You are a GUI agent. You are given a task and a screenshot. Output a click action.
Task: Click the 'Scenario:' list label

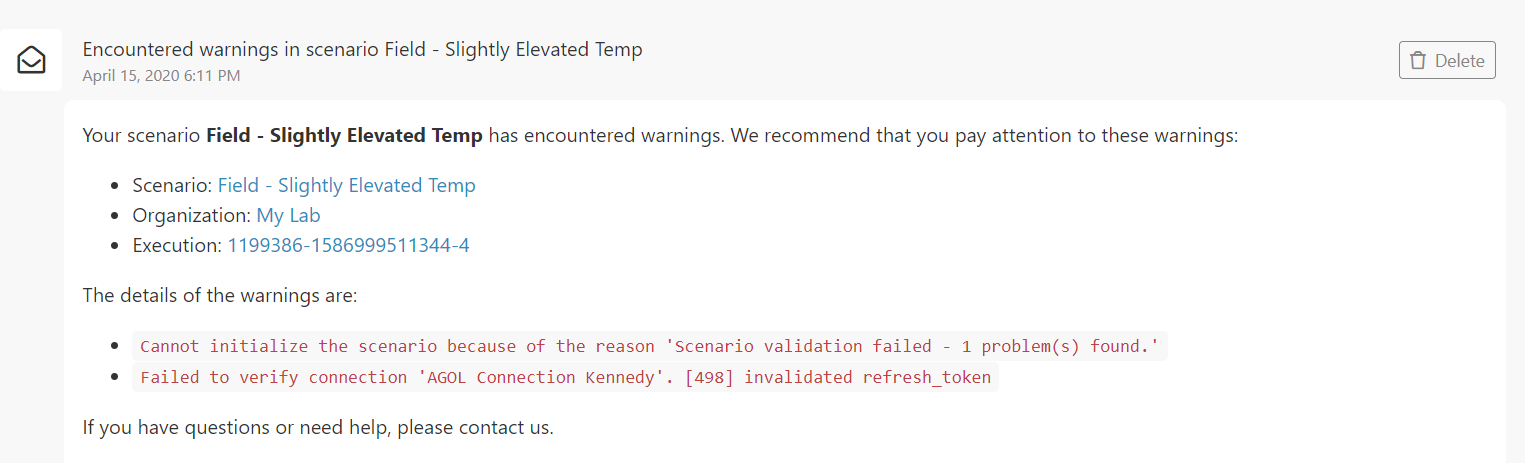172,185
